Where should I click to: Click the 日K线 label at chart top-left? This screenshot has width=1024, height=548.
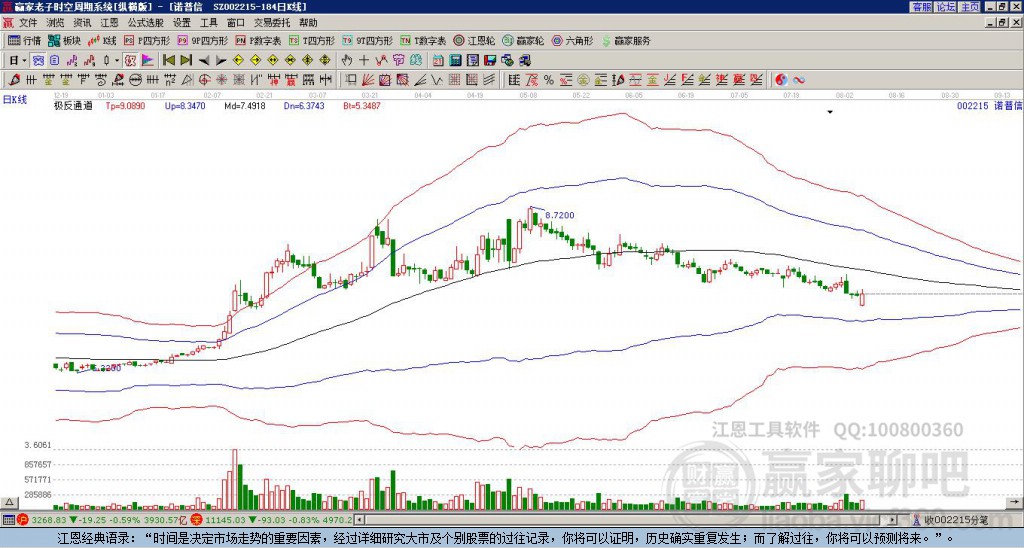[15, 99]
